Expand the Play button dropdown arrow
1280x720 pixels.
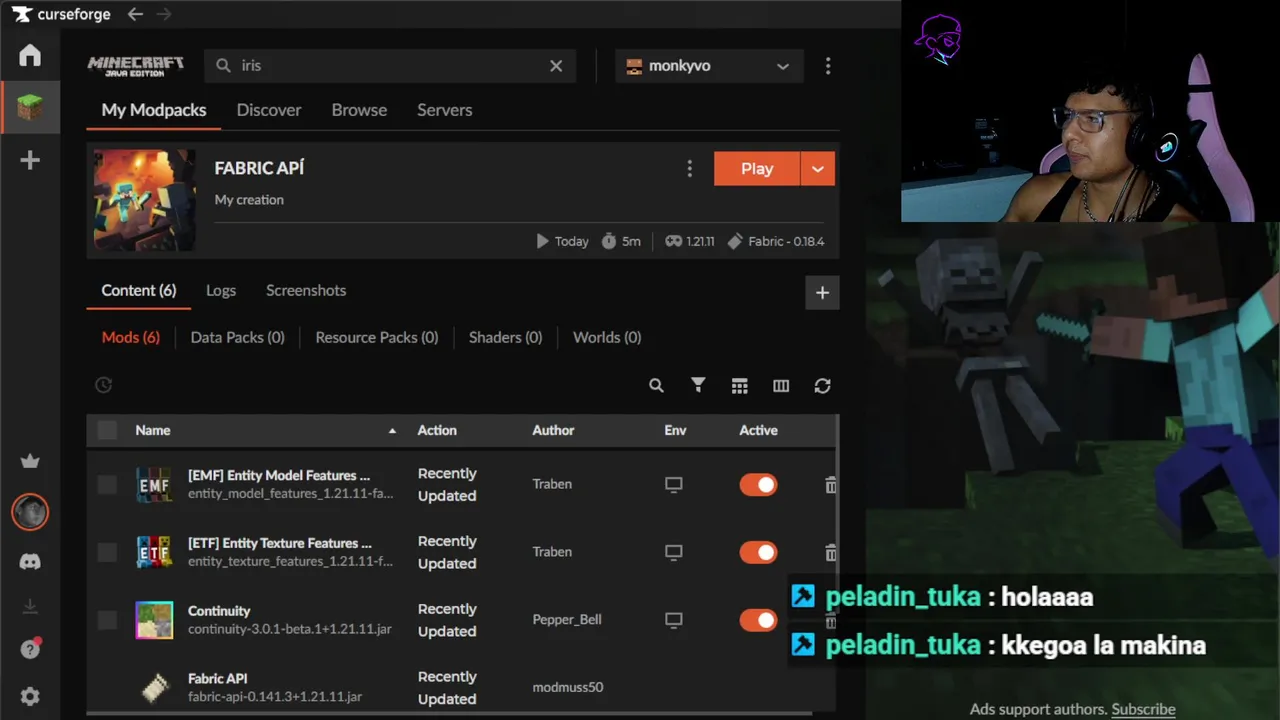click(817, 169)
